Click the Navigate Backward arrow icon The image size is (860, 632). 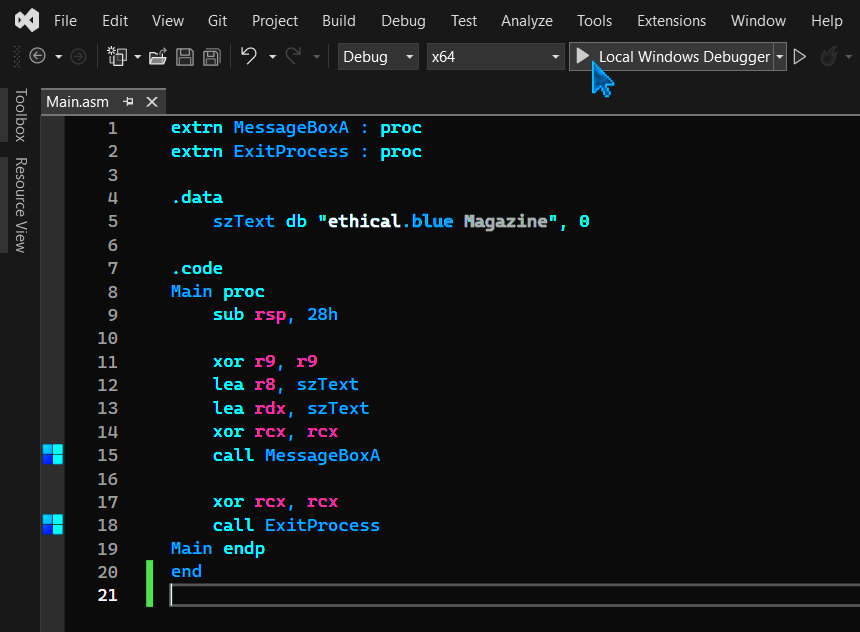[37, 56]
